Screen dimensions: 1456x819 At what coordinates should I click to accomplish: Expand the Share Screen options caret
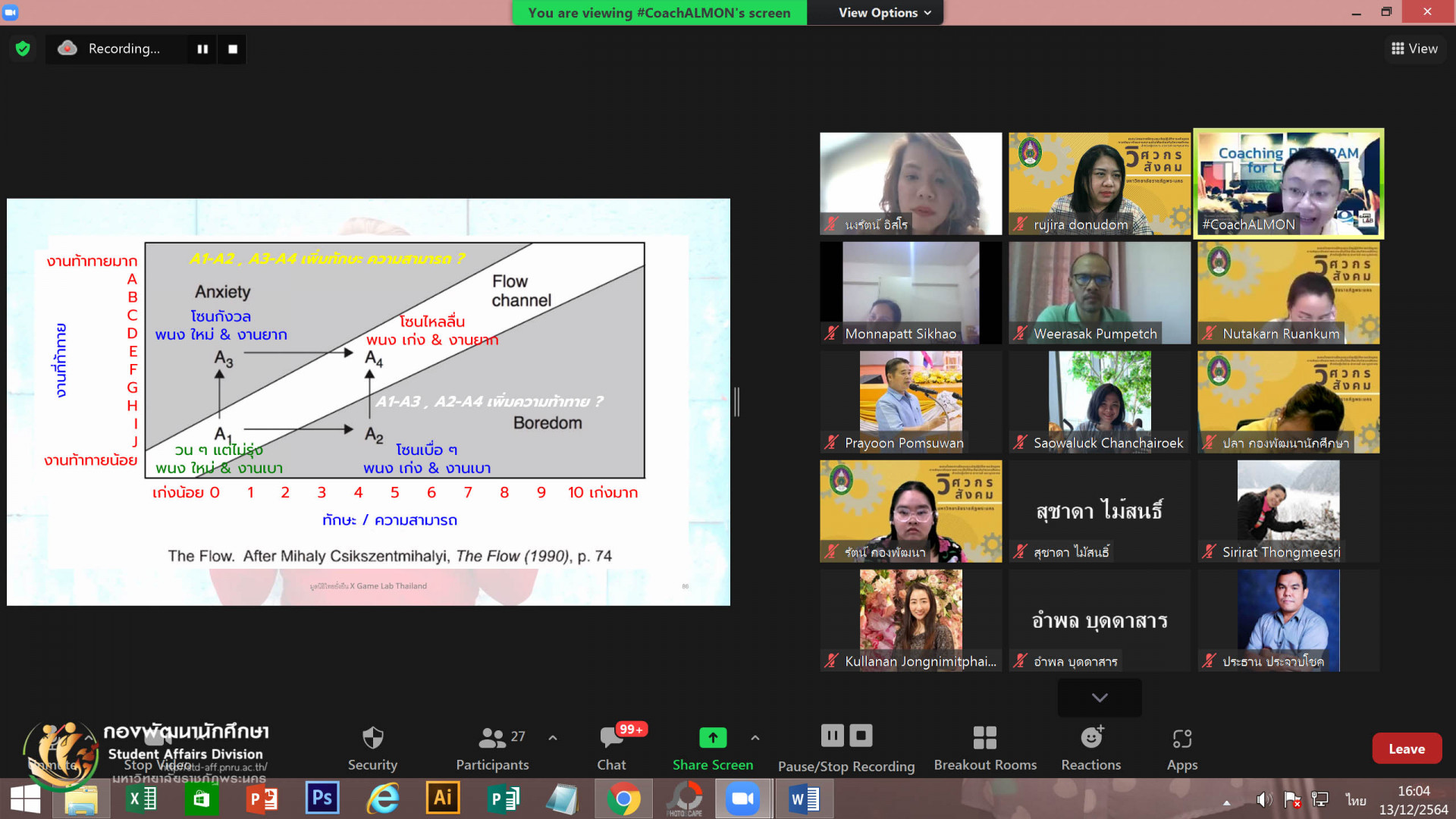coord(755,737)
